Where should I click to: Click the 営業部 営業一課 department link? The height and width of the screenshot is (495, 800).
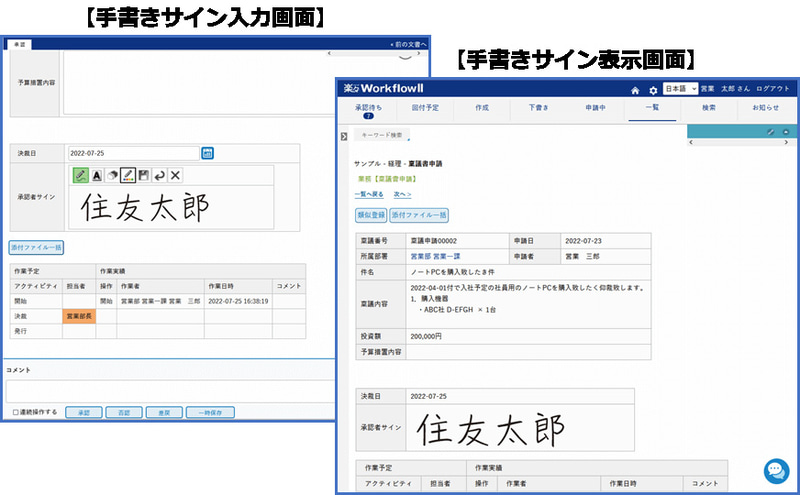(435, 256)
